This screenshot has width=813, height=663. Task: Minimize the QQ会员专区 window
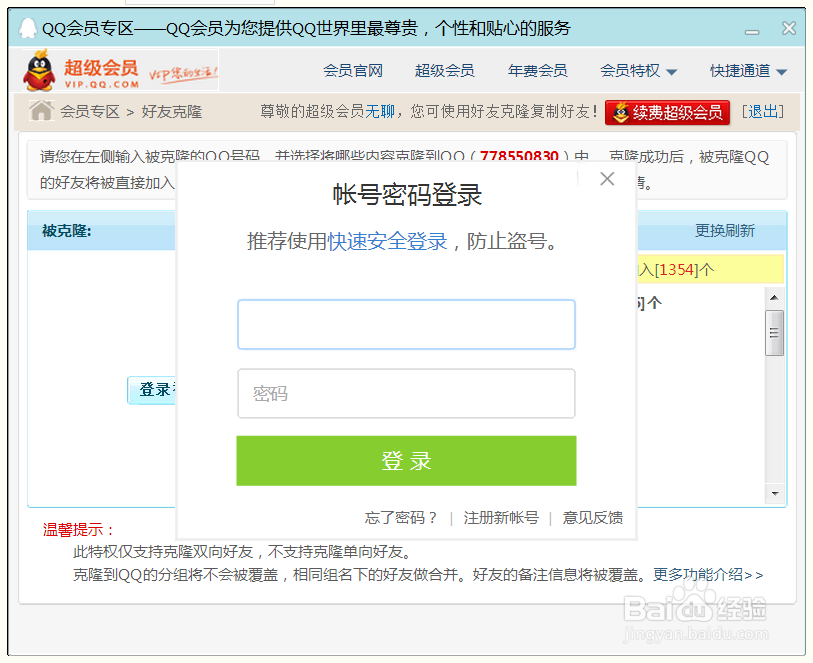[x=752, y=31]
